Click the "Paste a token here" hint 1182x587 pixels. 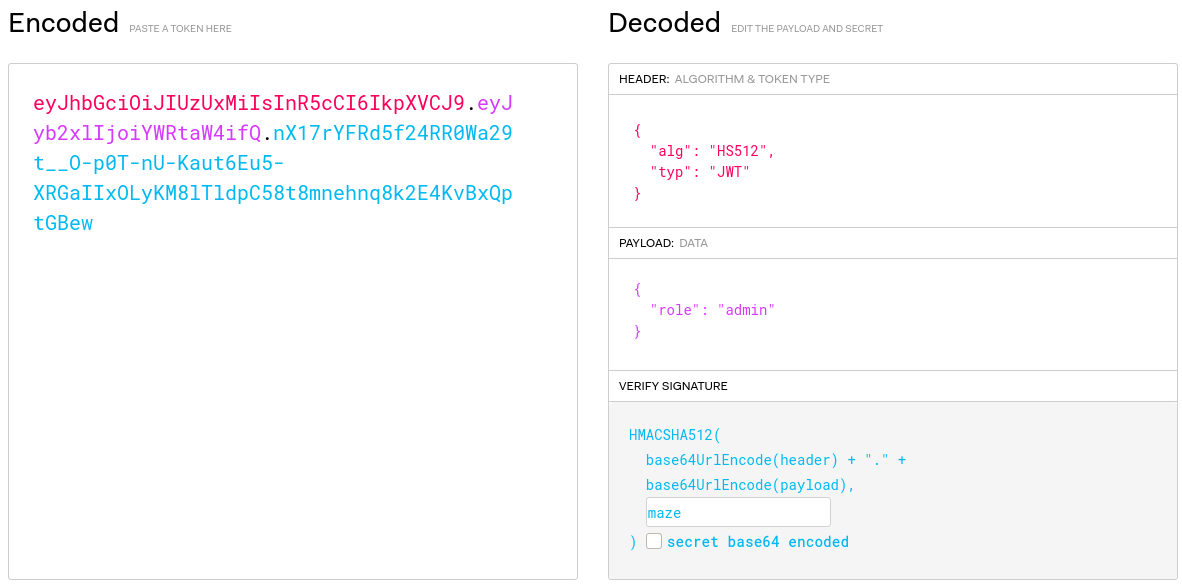(180, 29)
